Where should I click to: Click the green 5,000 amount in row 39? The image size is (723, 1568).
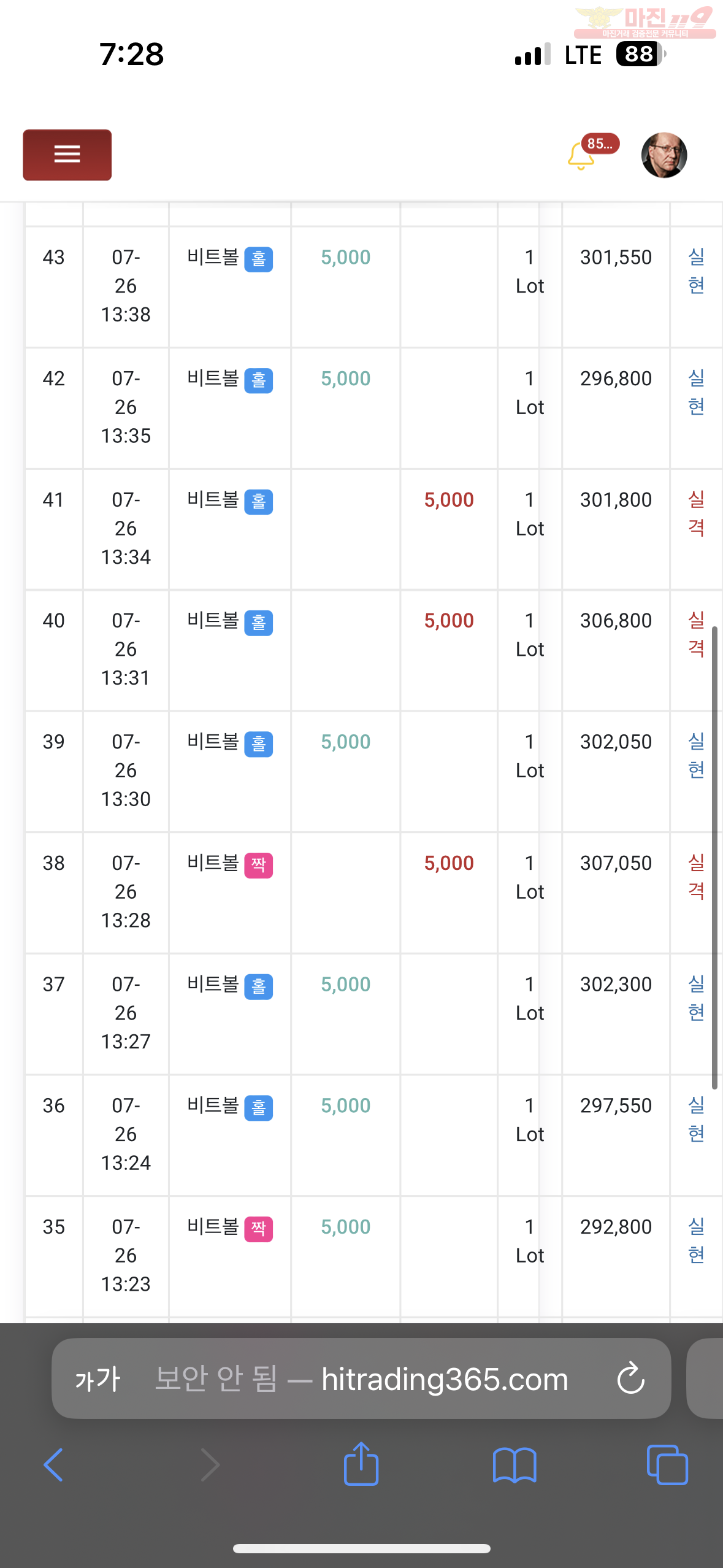point(346,742)
